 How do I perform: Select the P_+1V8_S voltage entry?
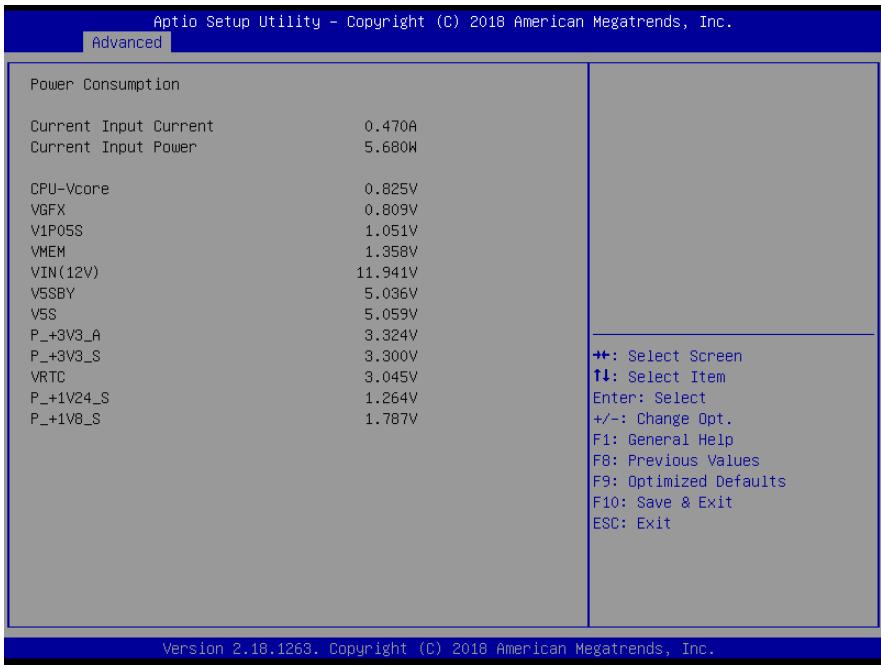[224, 419]
